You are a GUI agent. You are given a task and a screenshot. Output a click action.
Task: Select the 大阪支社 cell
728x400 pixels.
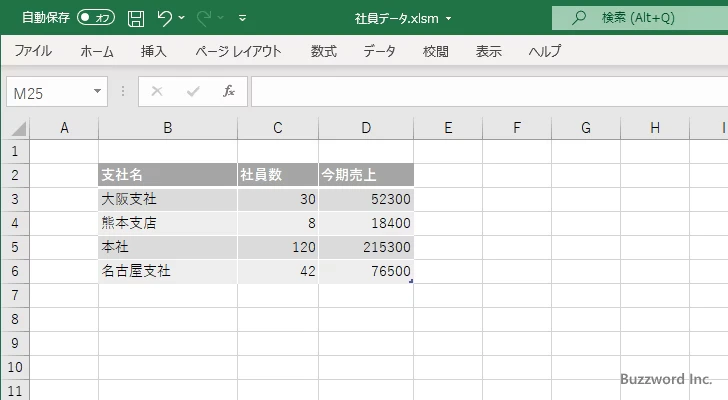pos(168,199)
